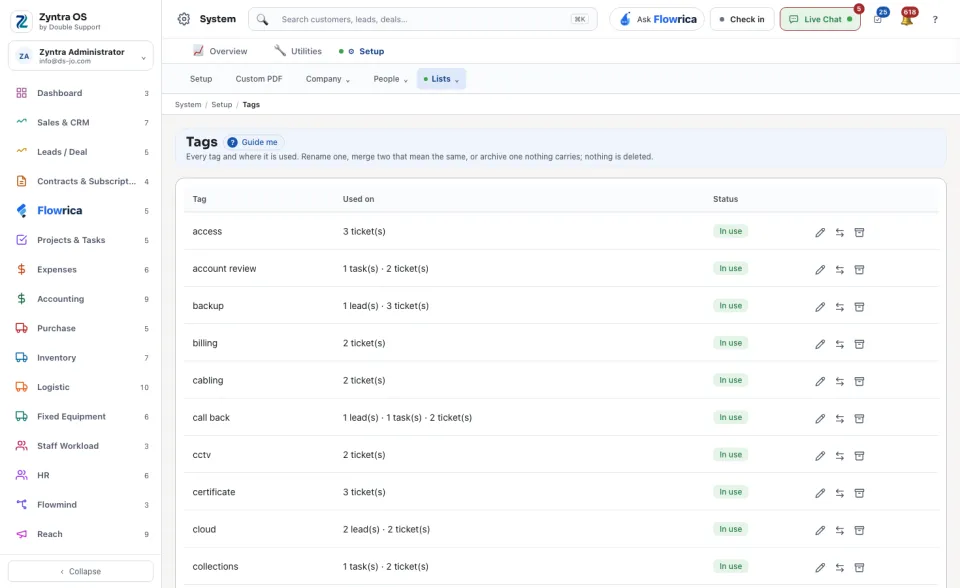
Task: Open Live Chat
Action: (820, 19)
